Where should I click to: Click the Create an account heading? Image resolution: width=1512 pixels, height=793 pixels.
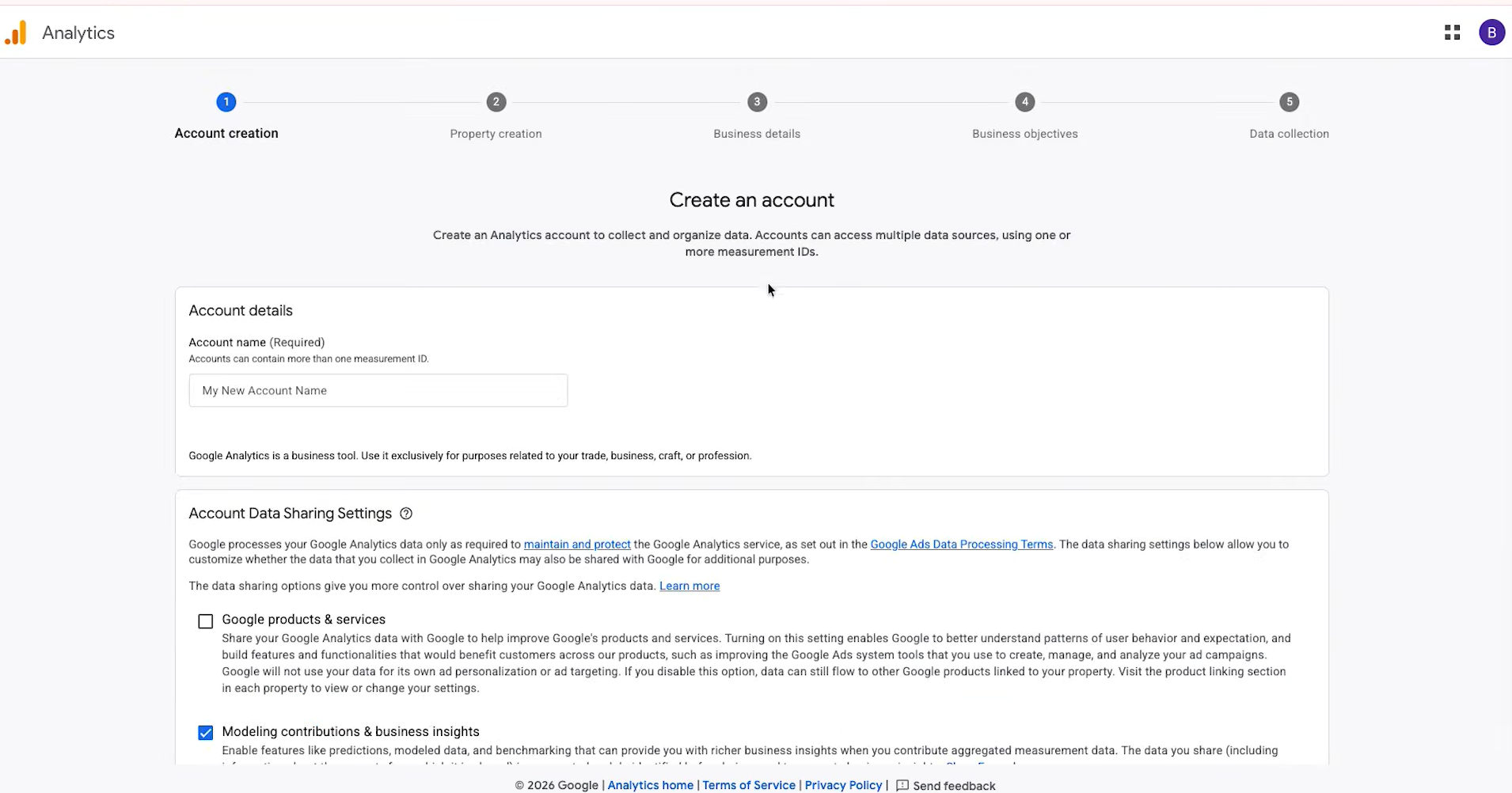coord(752,200)
